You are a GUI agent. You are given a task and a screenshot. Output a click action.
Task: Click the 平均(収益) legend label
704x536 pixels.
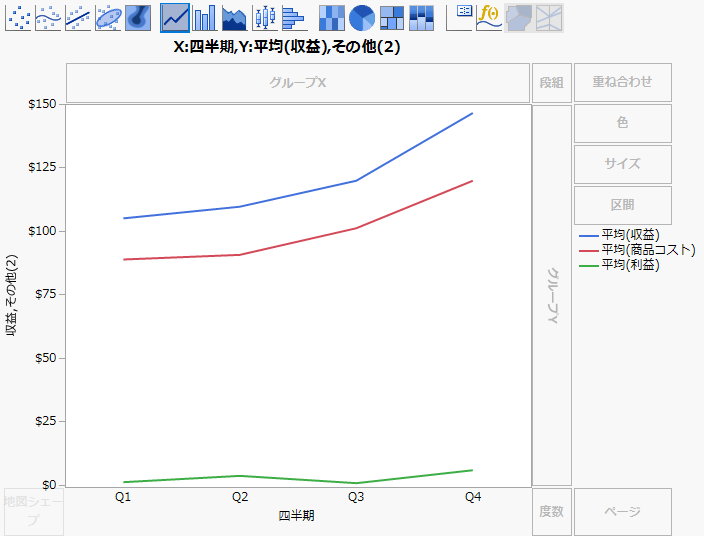click(630, 235)
